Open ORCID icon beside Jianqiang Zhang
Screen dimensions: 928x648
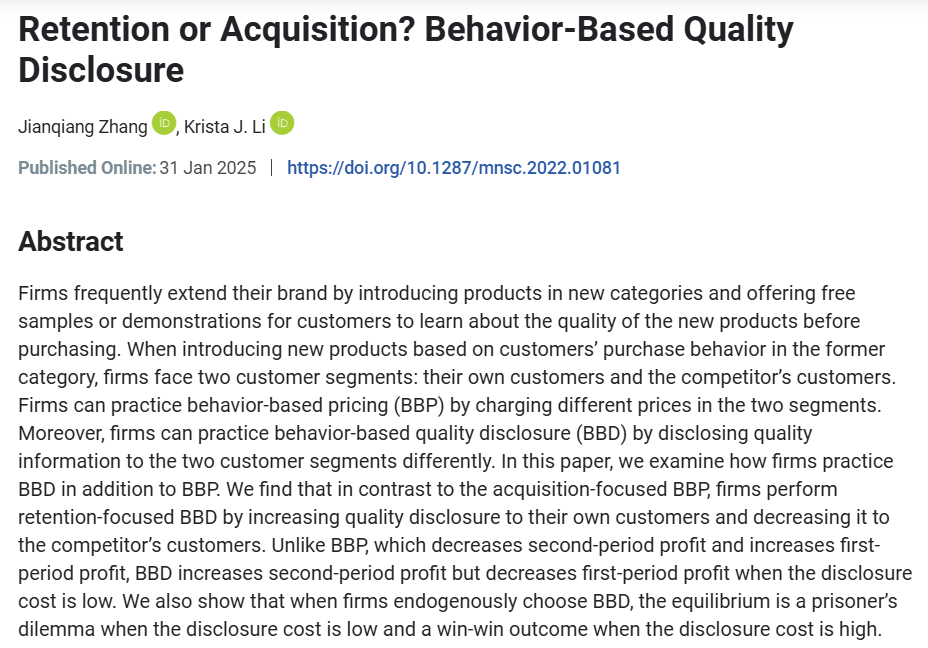163,124
